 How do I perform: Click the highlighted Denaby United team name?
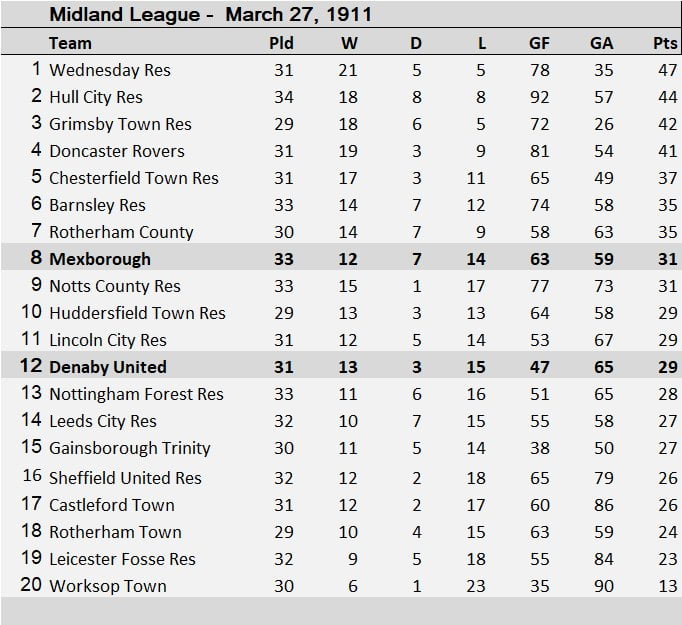(x=107, y=367)
